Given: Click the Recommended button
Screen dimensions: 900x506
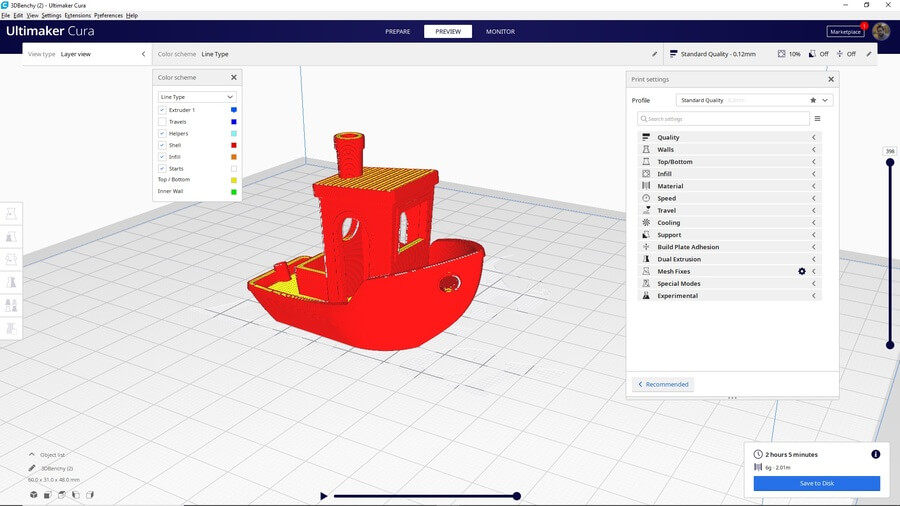Looking at the screenshot, I should (663, 384).
